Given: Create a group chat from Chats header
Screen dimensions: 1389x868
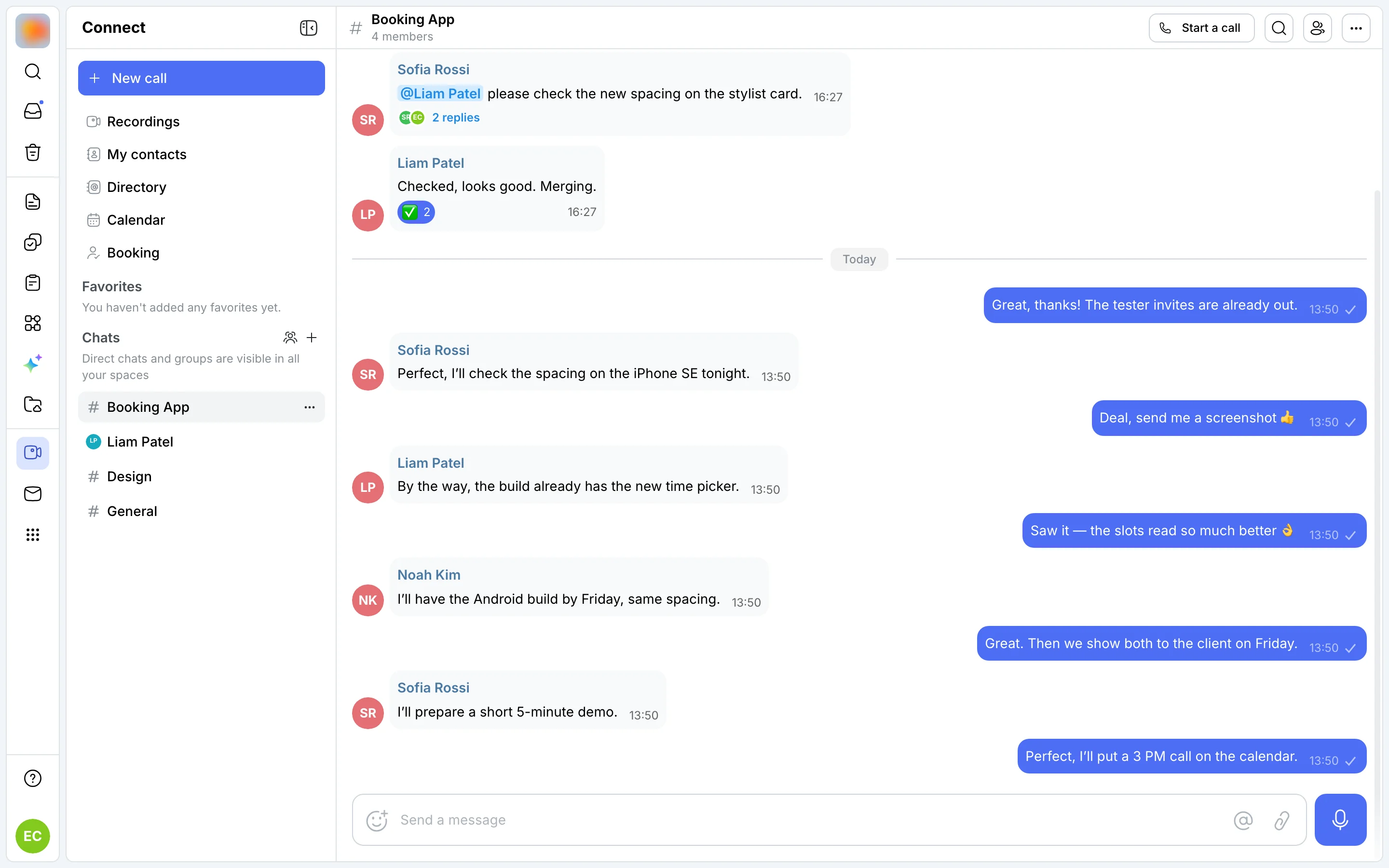Looking at the screenshot, I should [x=290, y=338].
